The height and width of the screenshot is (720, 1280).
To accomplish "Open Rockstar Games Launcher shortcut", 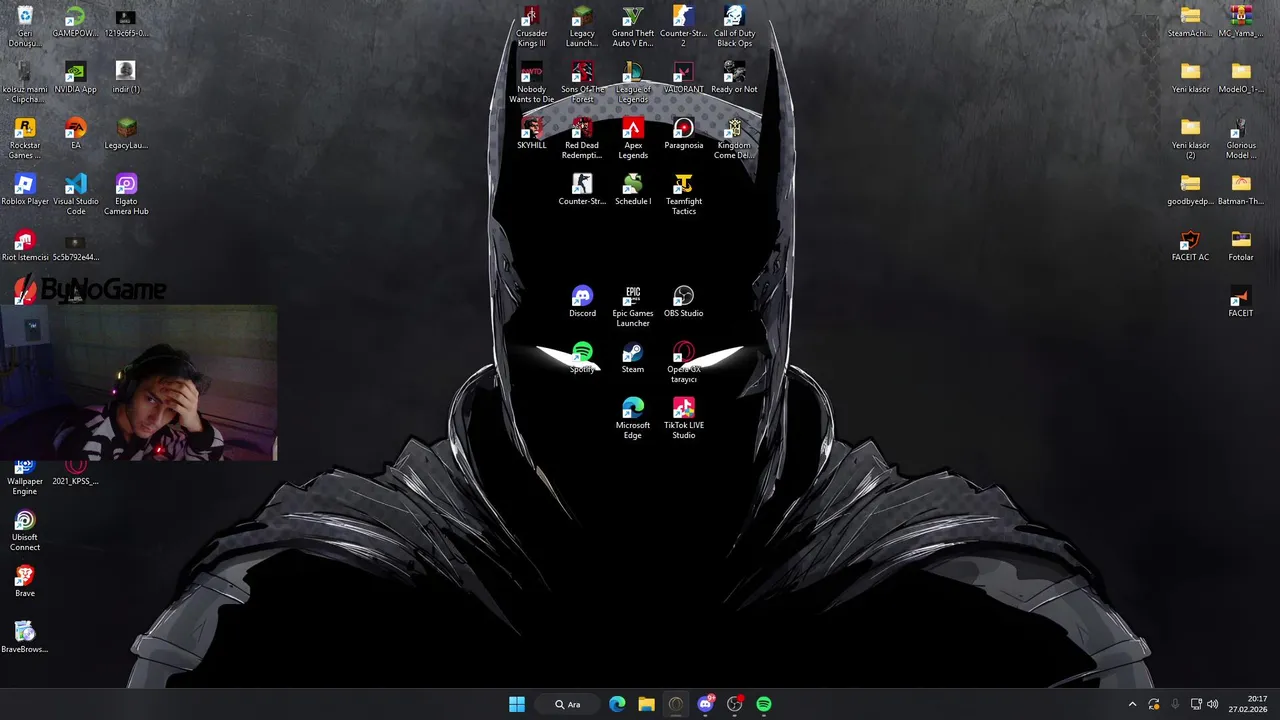I will [x=25, y=138].
